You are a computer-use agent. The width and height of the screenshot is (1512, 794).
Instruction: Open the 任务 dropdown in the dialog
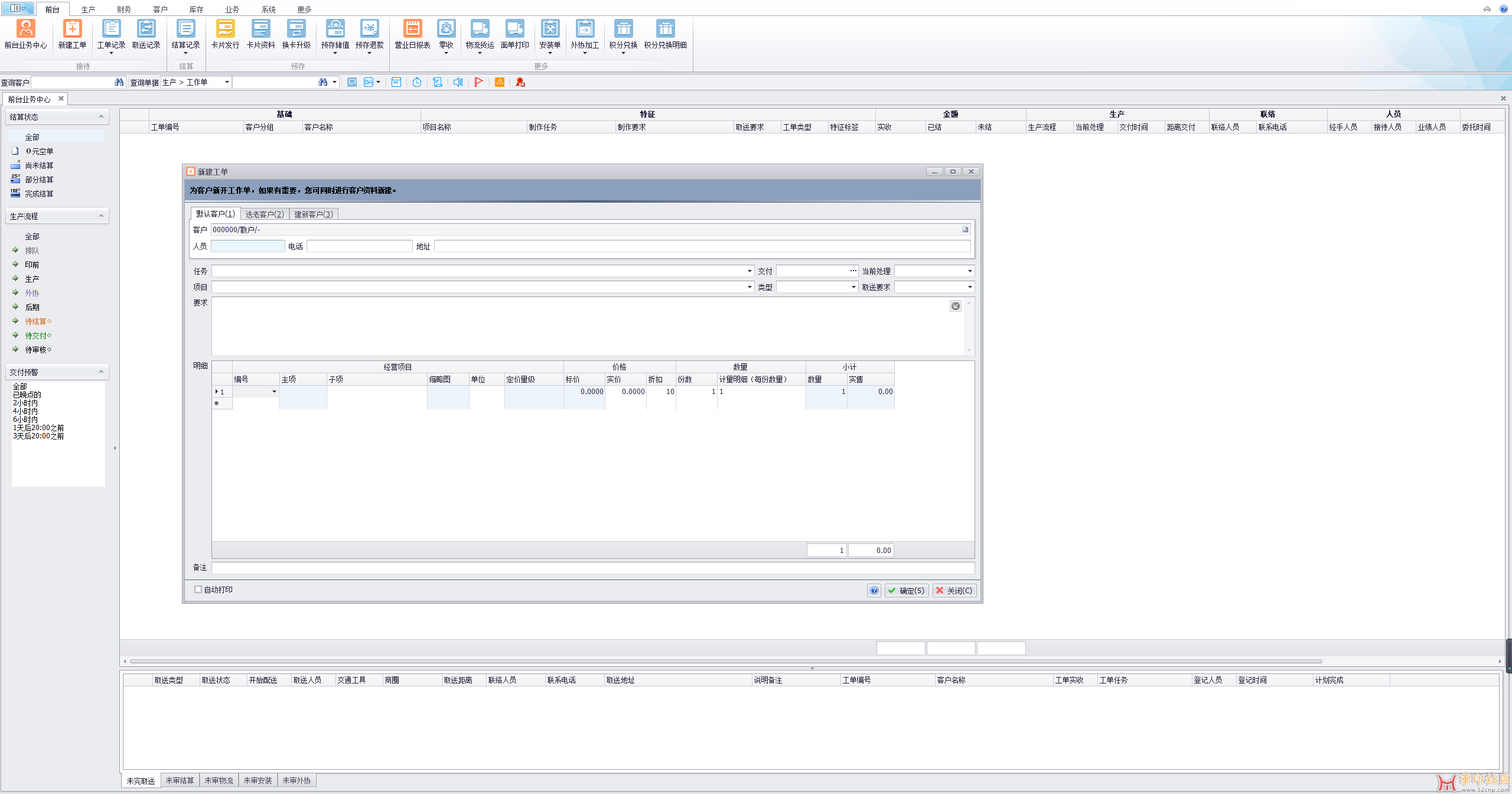click(750, 271)
